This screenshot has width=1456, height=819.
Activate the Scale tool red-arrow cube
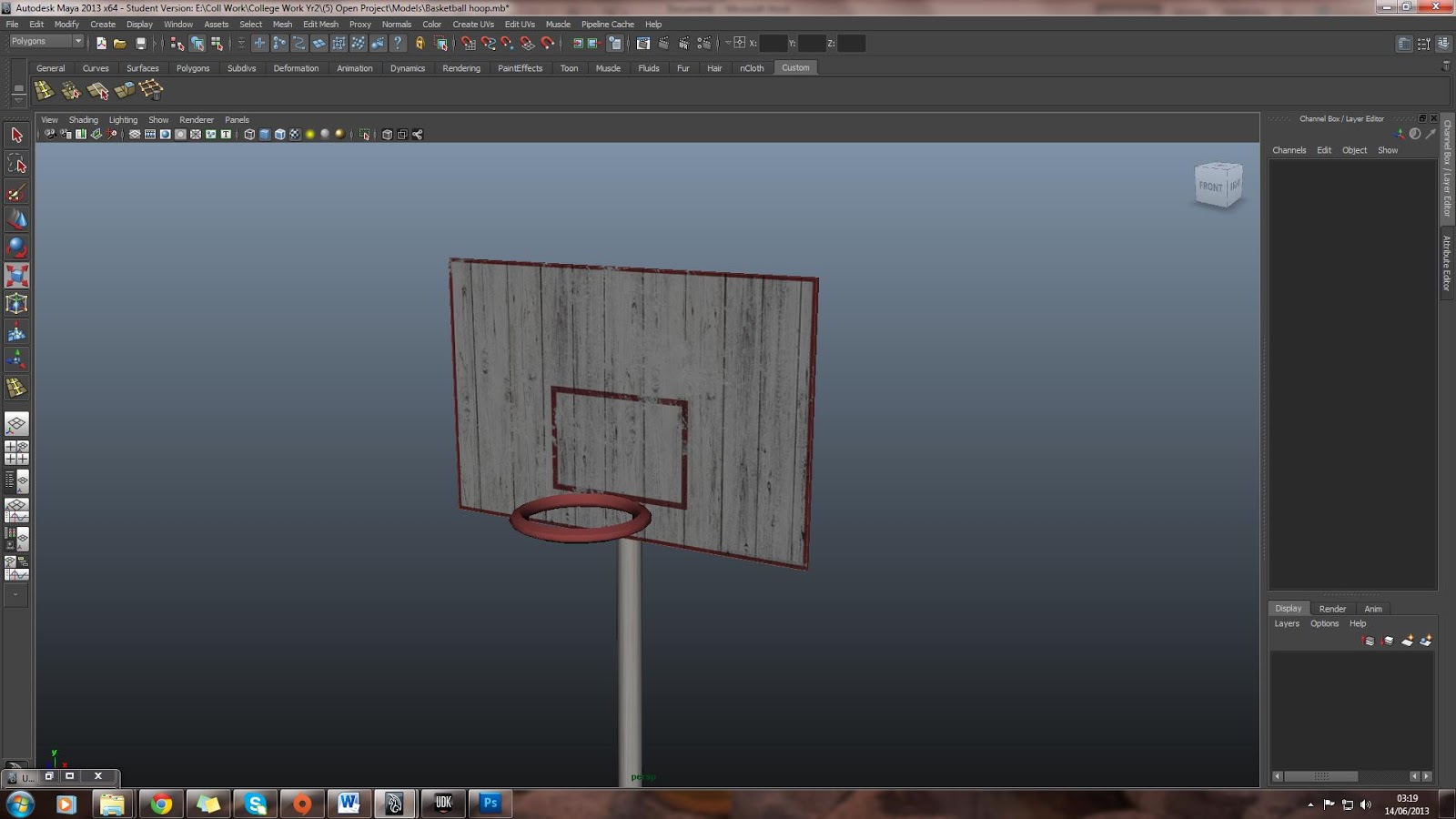16,276
